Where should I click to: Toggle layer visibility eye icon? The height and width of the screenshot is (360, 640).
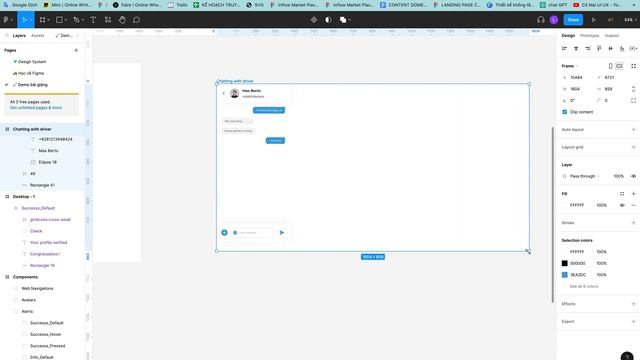[633, 176]
